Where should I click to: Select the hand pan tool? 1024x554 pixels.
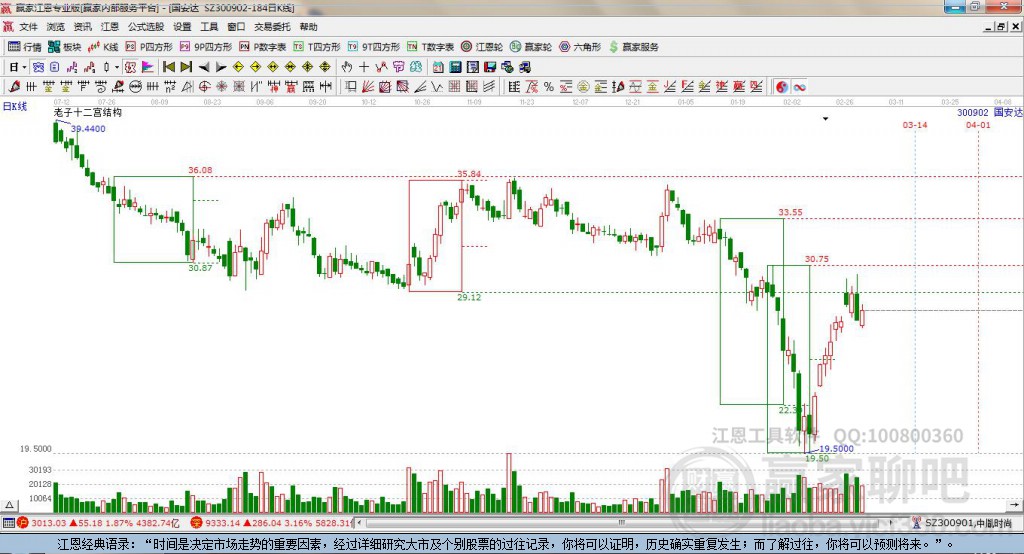(346, 67)
